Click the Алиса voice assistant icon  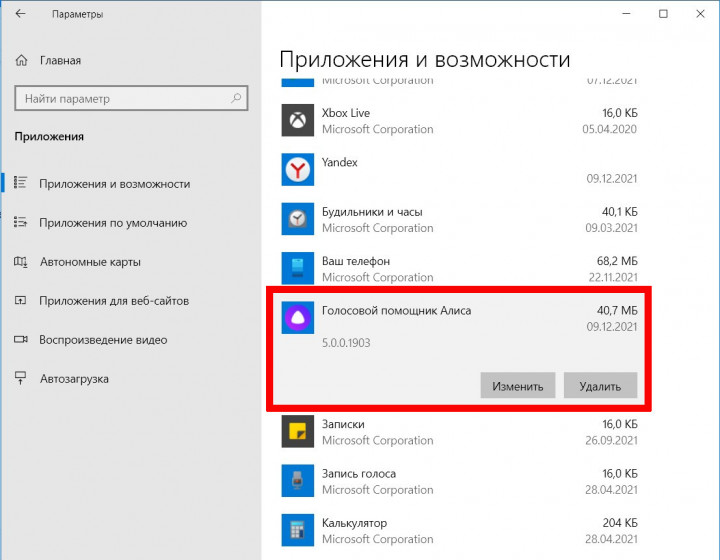tap(297, 318)
